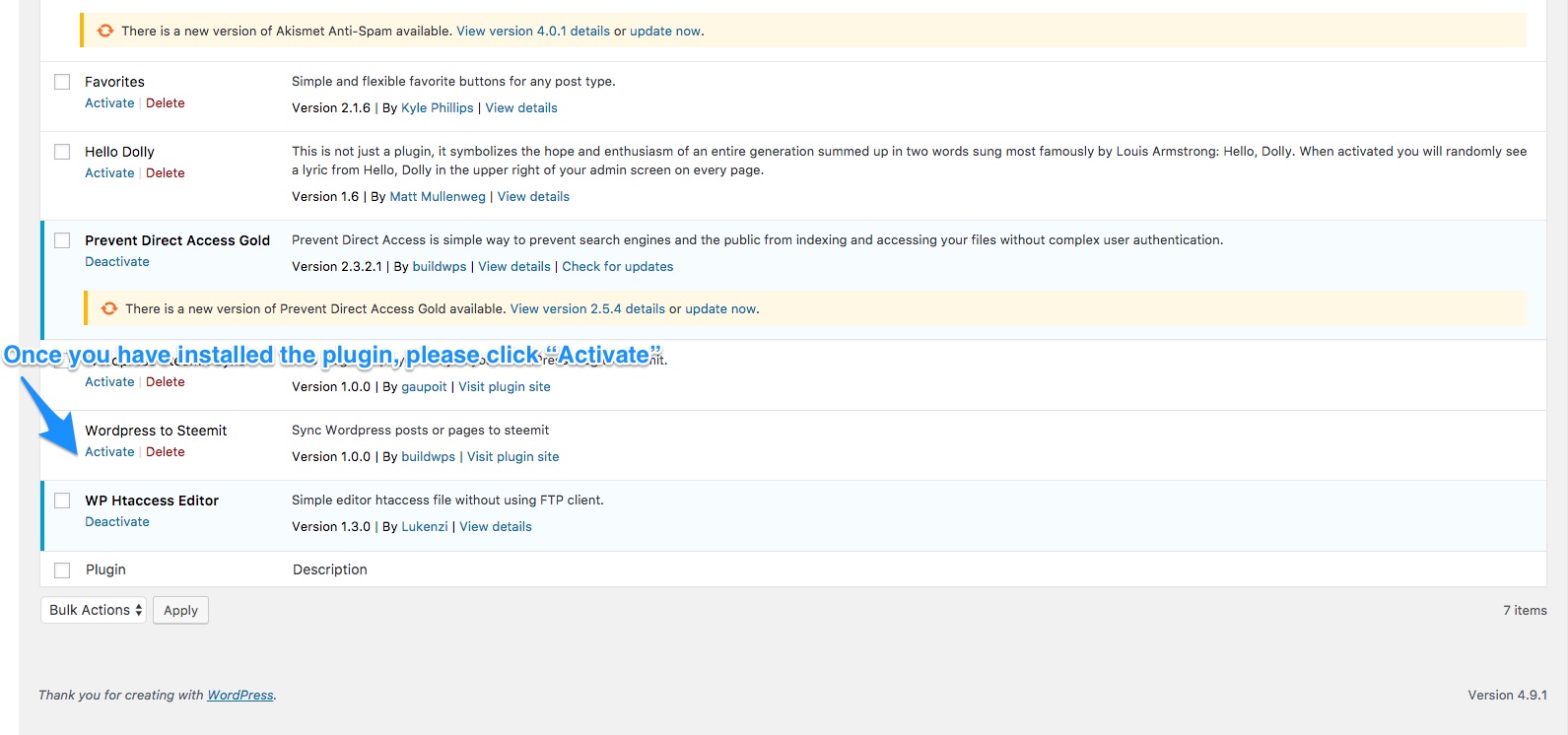The image size is (1568, 735).
Task: Toggle the select-all checkbox beside Plugin footer
Action: coord(62,569)
